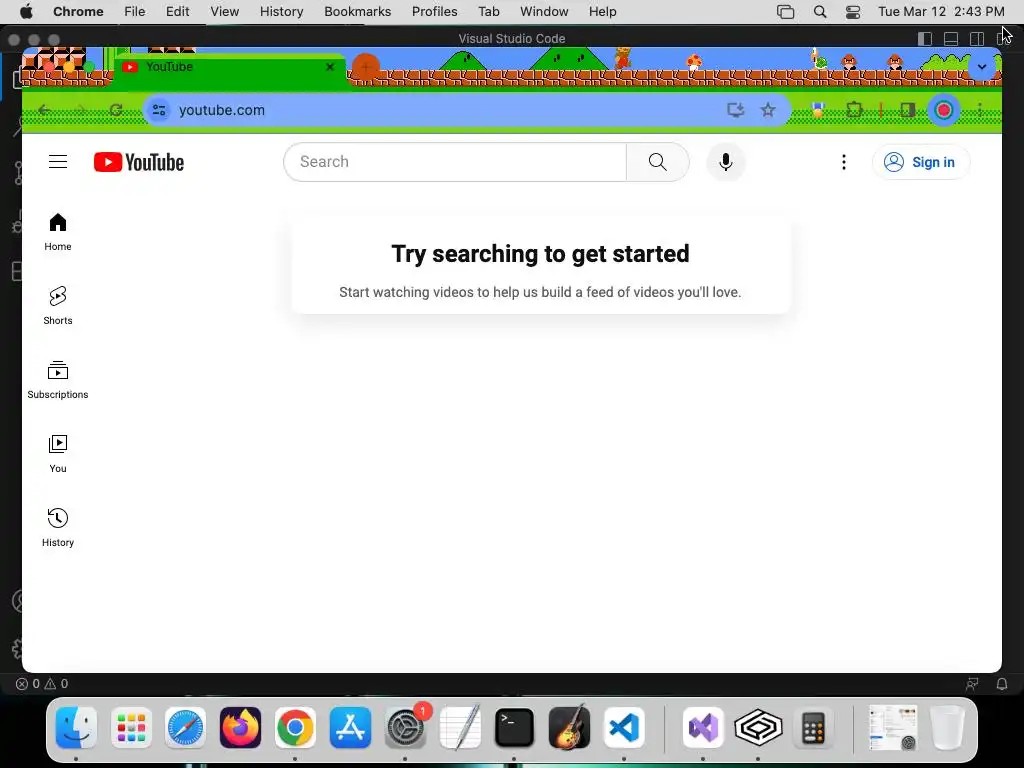Open Chrome extensions puzzle icon
The image size is (1024, 768).
854,110
